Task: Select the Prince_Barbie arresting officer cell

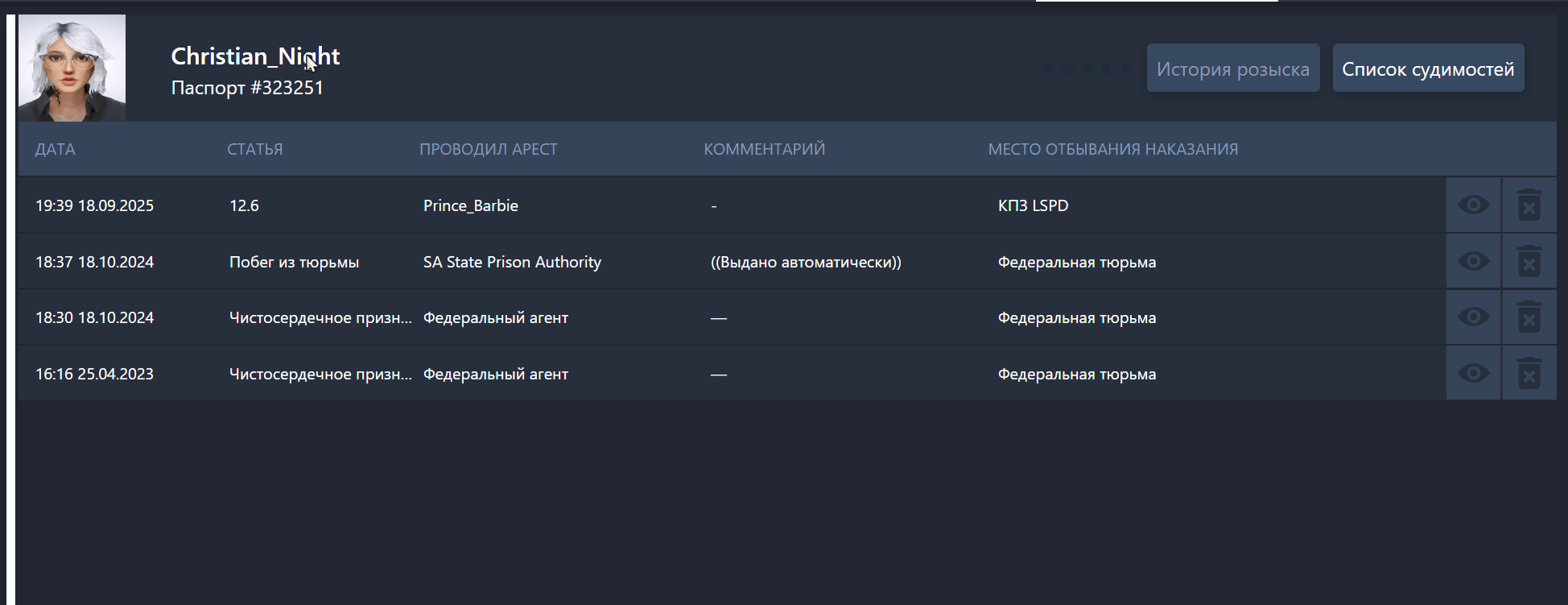Action: 471,205
